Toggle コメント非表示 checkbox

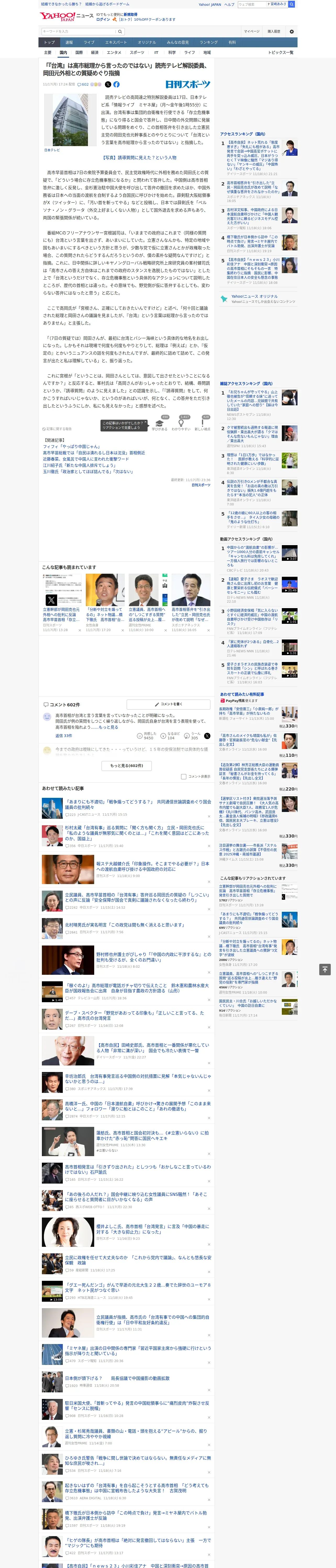point(183,776)
